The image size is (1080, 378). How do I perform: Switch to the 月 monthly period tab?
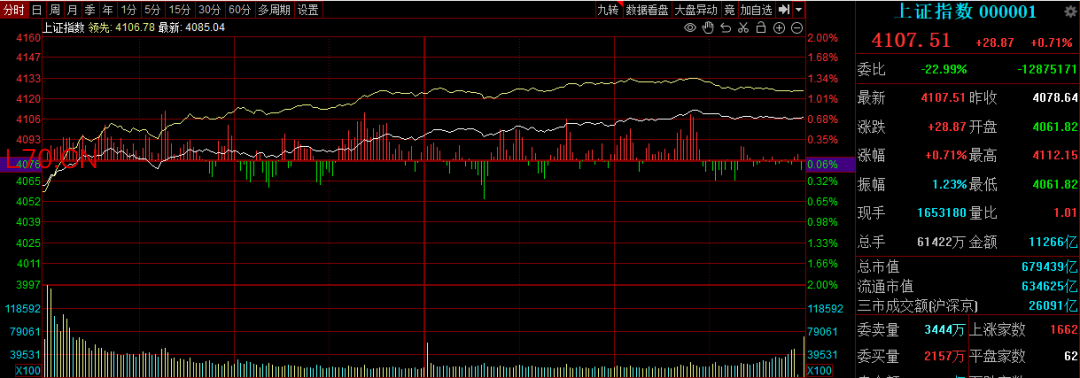coord(72,10)
